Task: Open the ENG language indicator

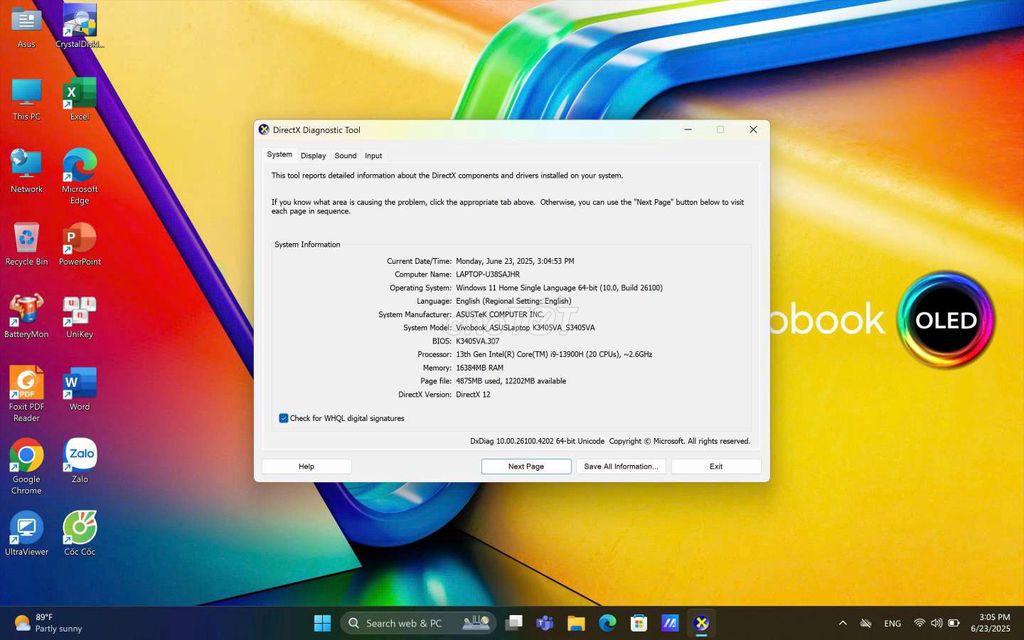Action: (892, 623)
